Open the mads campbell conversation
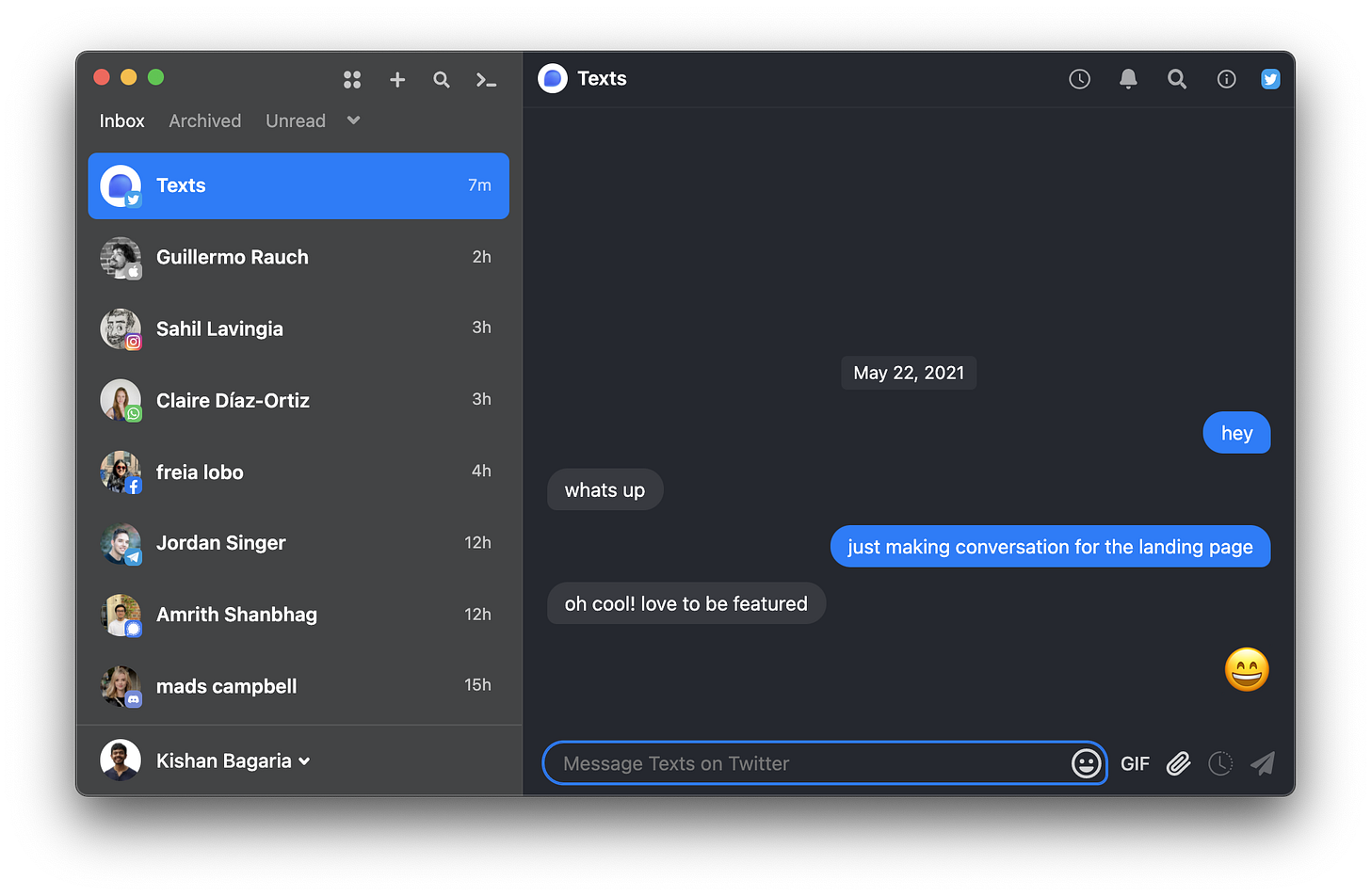The width and height of the screenshot is (1371, 896). pyautogui.click(x=298, y=686)
